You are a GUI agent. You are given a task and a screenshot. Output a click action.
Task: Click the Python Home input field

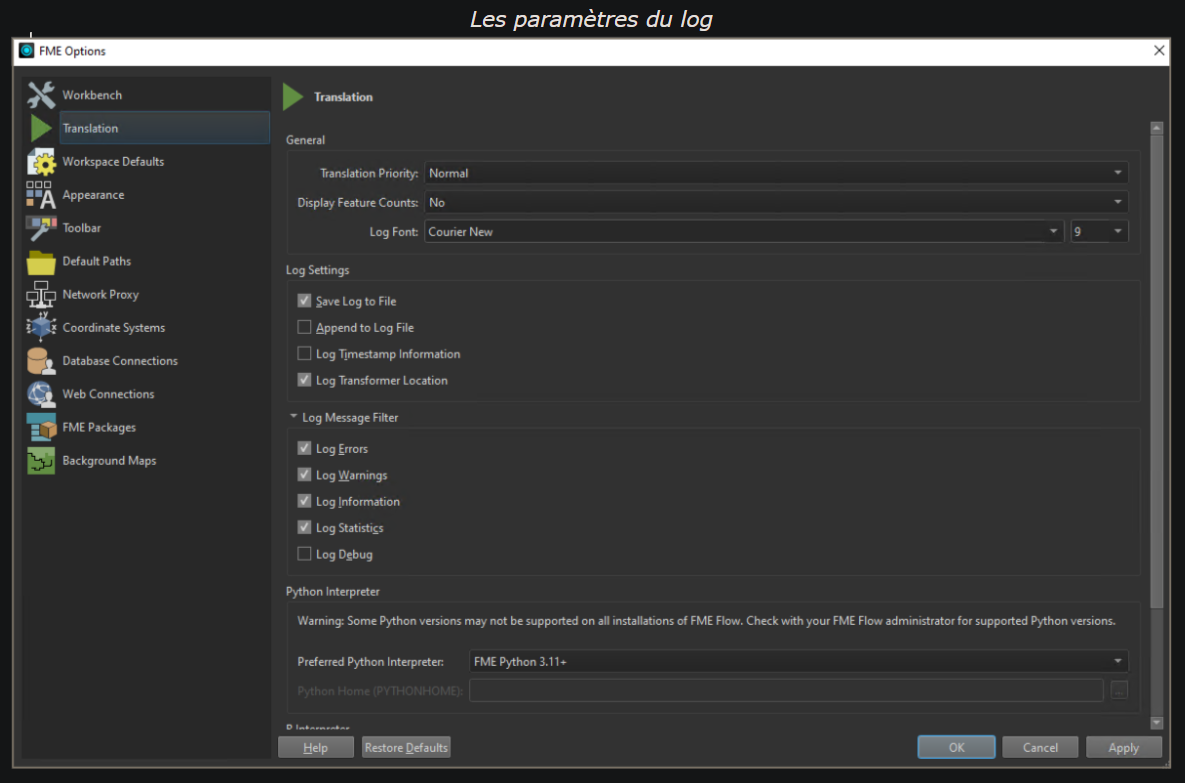click(x=786, y=690)
